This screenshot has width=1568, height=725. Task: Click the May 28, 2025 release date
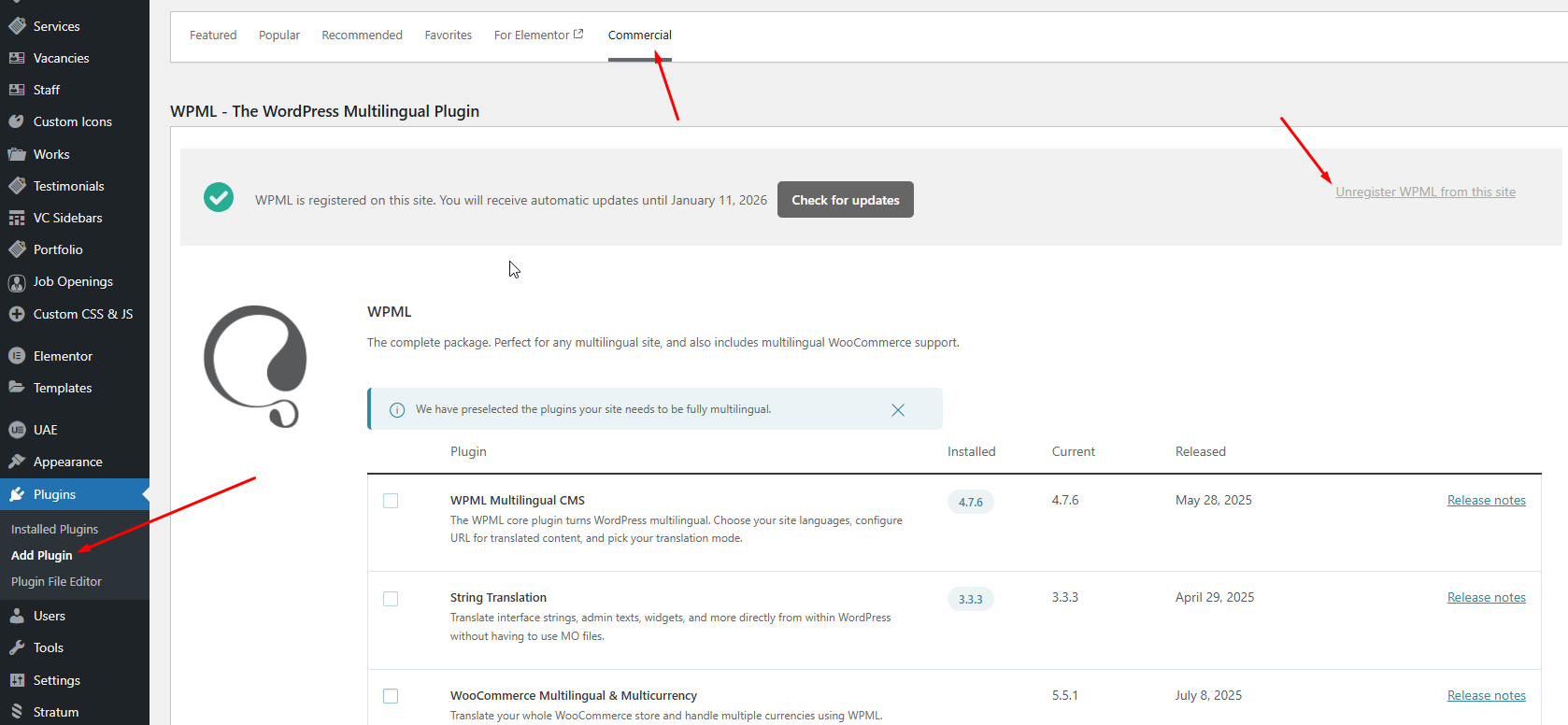(x=1214, y=500)
